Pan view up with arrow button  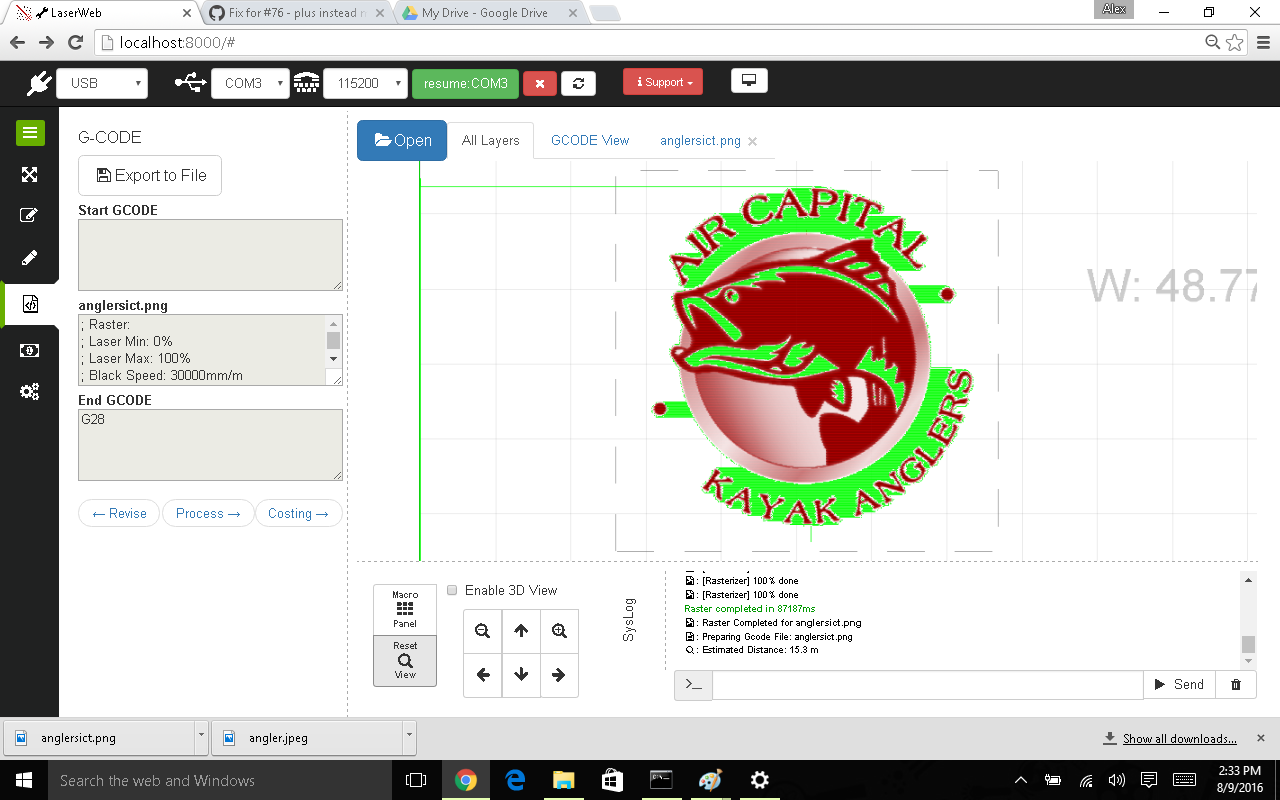(x=521, y=631)
